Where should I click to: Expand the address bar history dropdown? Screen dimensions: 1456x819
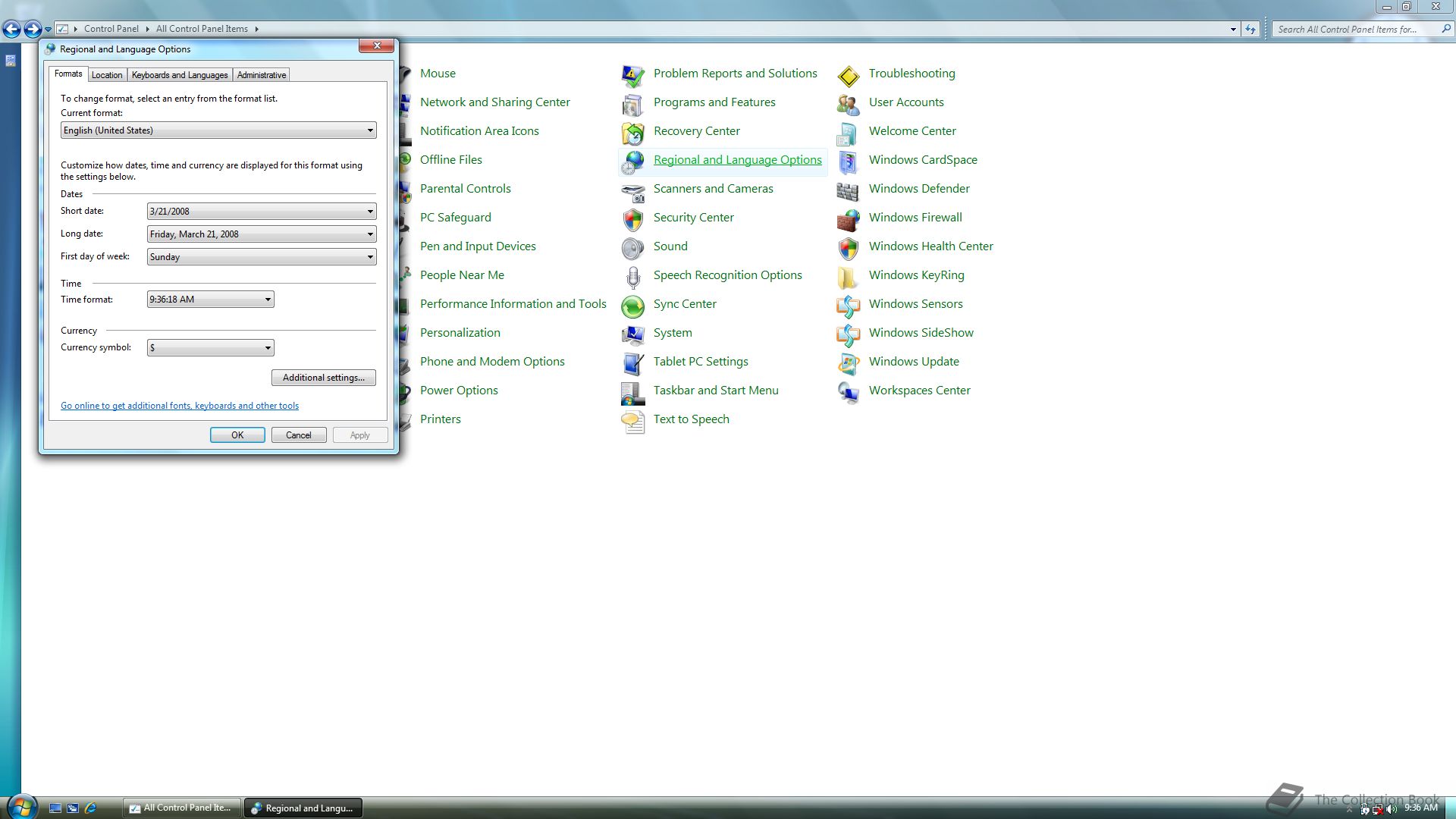tap(1233, 30)
